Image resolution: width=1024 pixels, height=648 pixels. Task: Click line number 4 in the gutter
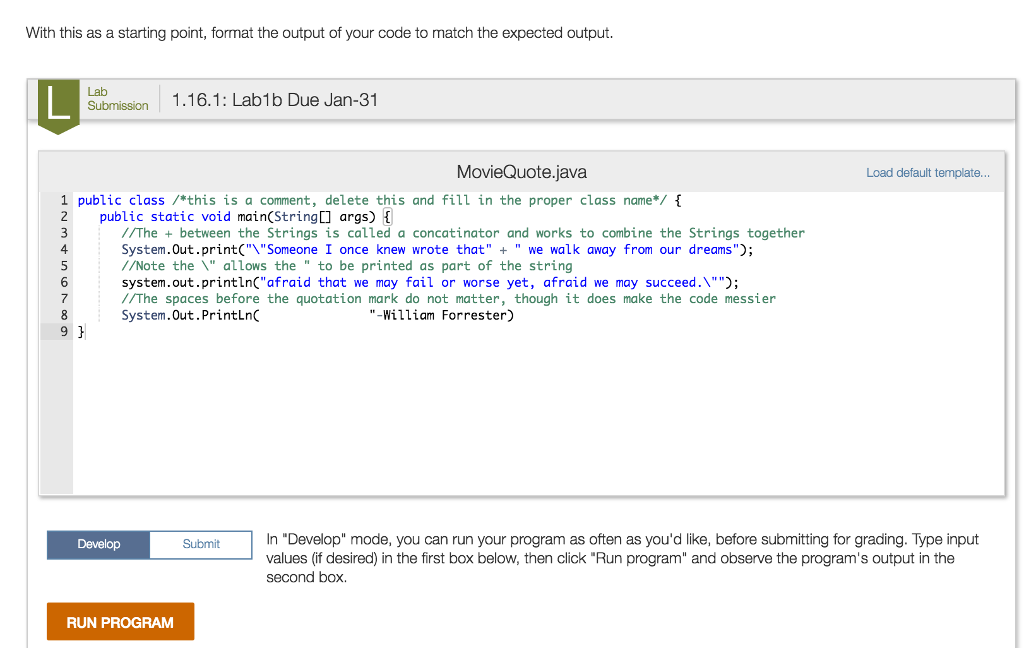click(63, 249)
